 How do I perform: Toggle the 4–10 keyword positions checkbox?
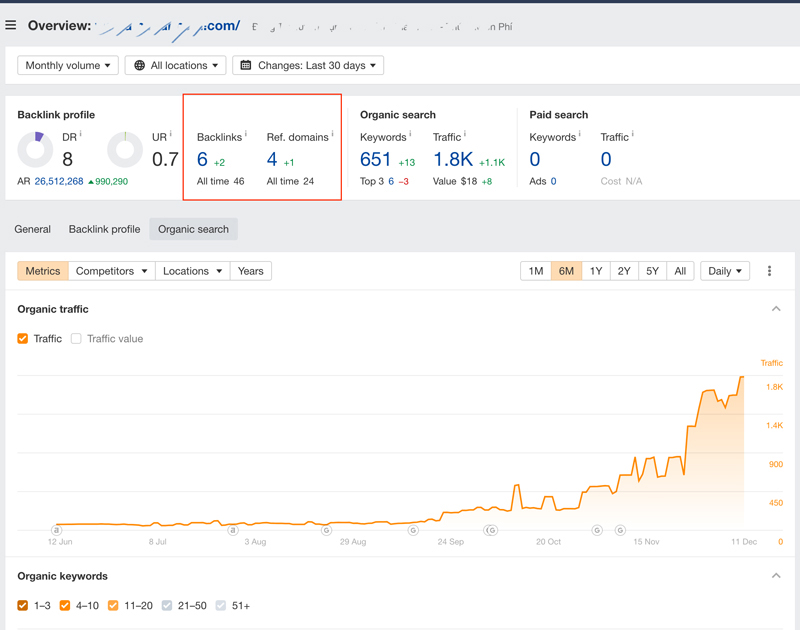[x=65, y=606]
